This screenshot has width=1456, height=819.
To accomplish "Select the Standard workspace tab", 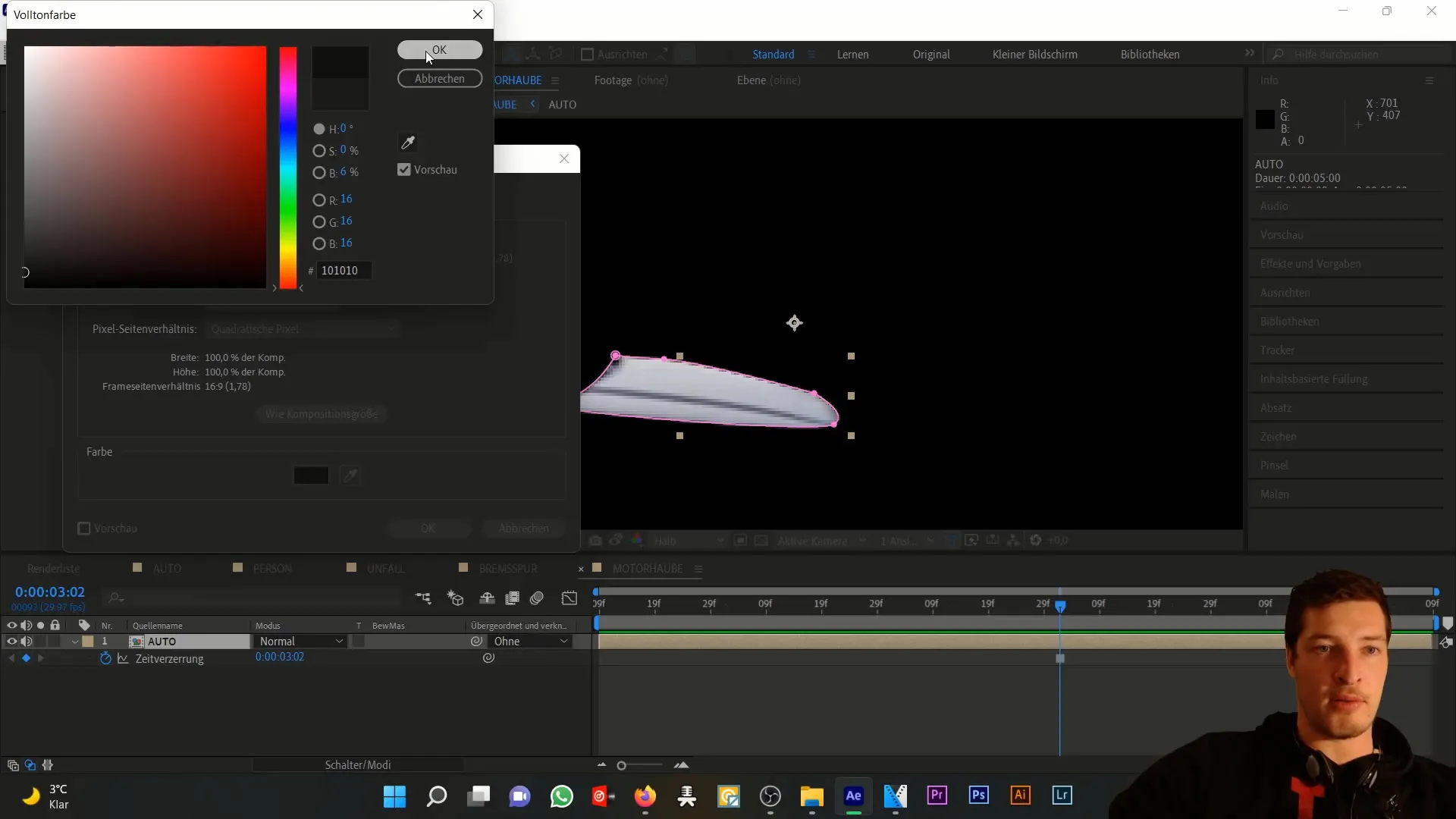I will [x=772, y=54].
